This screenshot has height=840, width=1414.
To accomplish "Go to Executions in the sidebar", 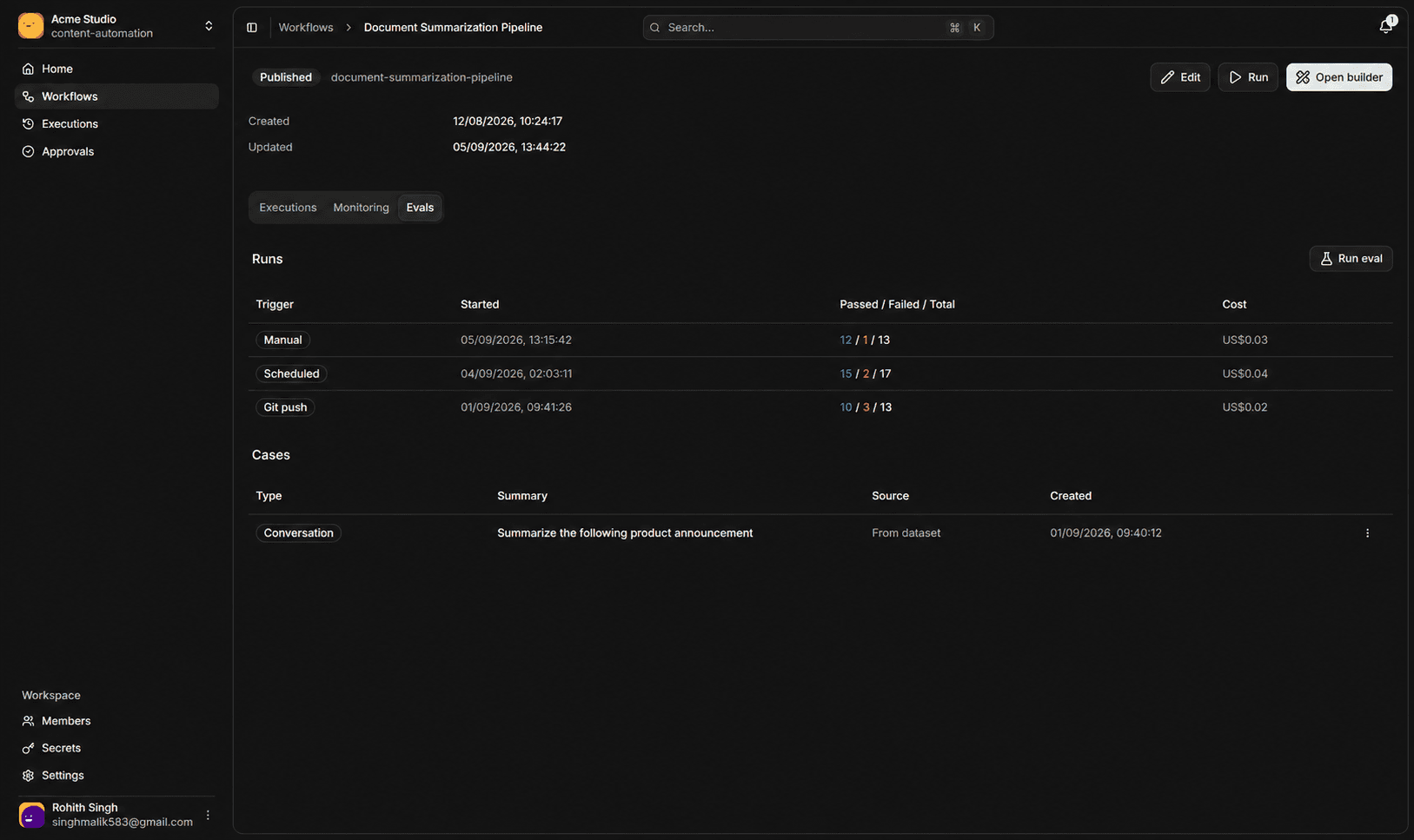I will coord(116,124).
